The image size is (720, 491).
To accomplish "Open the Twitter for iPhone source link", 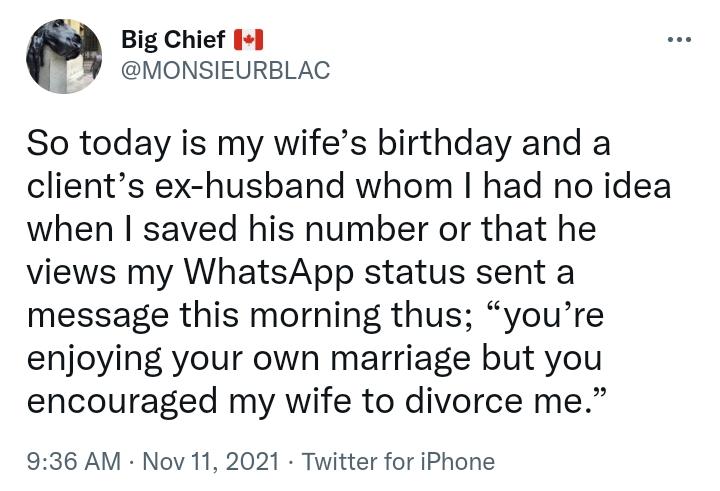I will (399, 461).
